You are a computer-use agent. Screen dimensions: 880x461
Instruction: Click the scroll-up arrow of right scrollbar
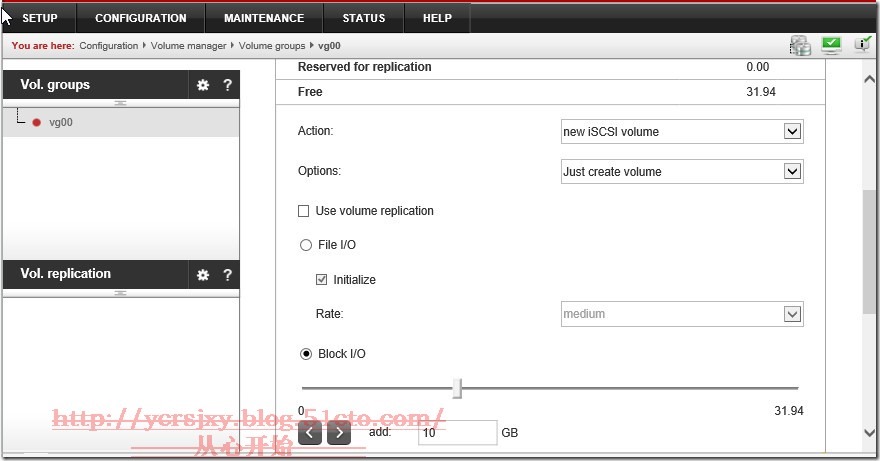[869, 80]
